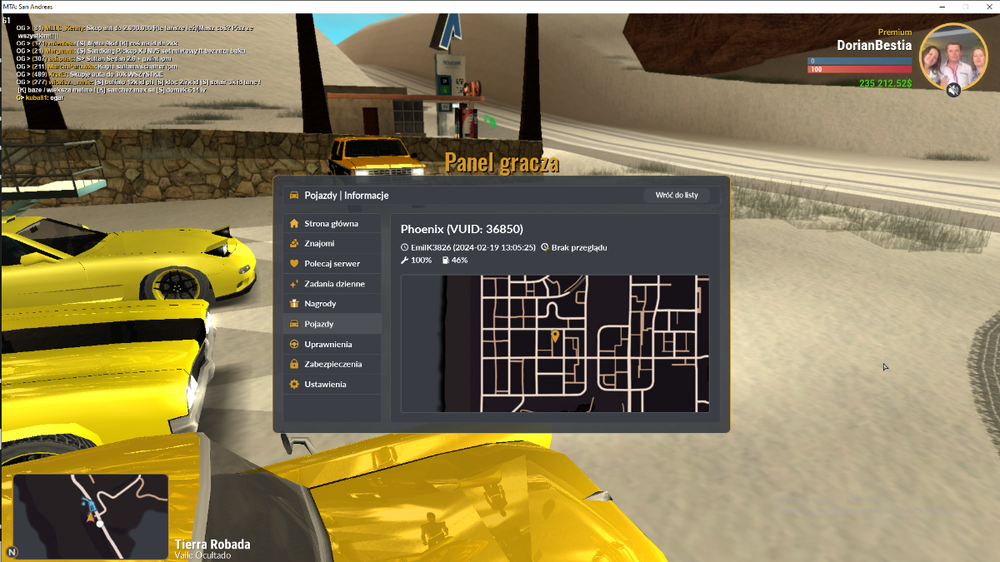Open Ustawienia in the side menu

[332, 384]
